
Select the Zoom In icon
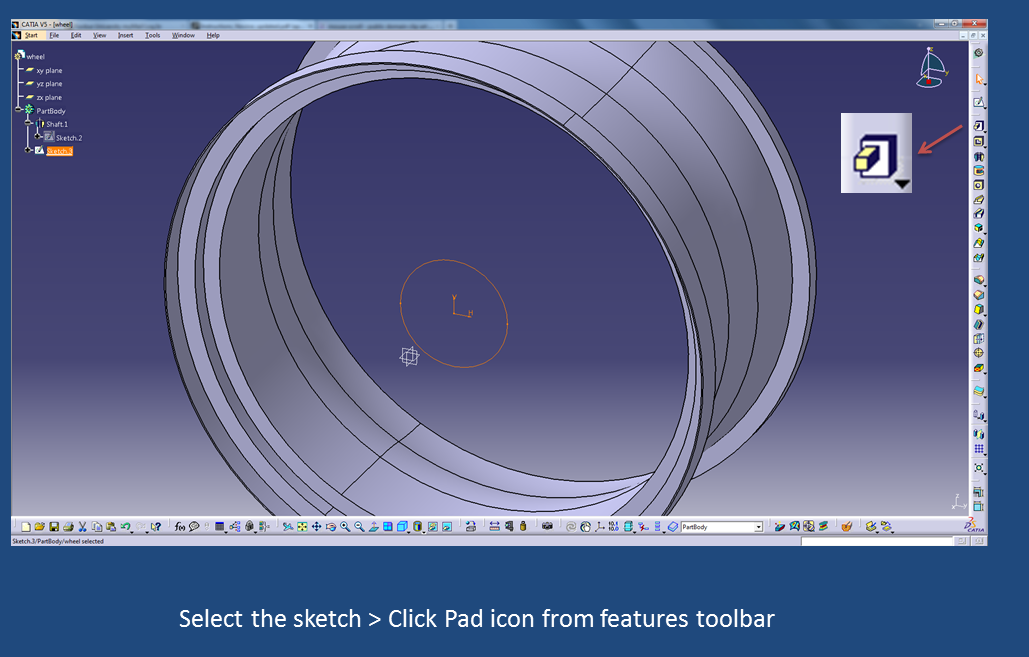(344, 526)
